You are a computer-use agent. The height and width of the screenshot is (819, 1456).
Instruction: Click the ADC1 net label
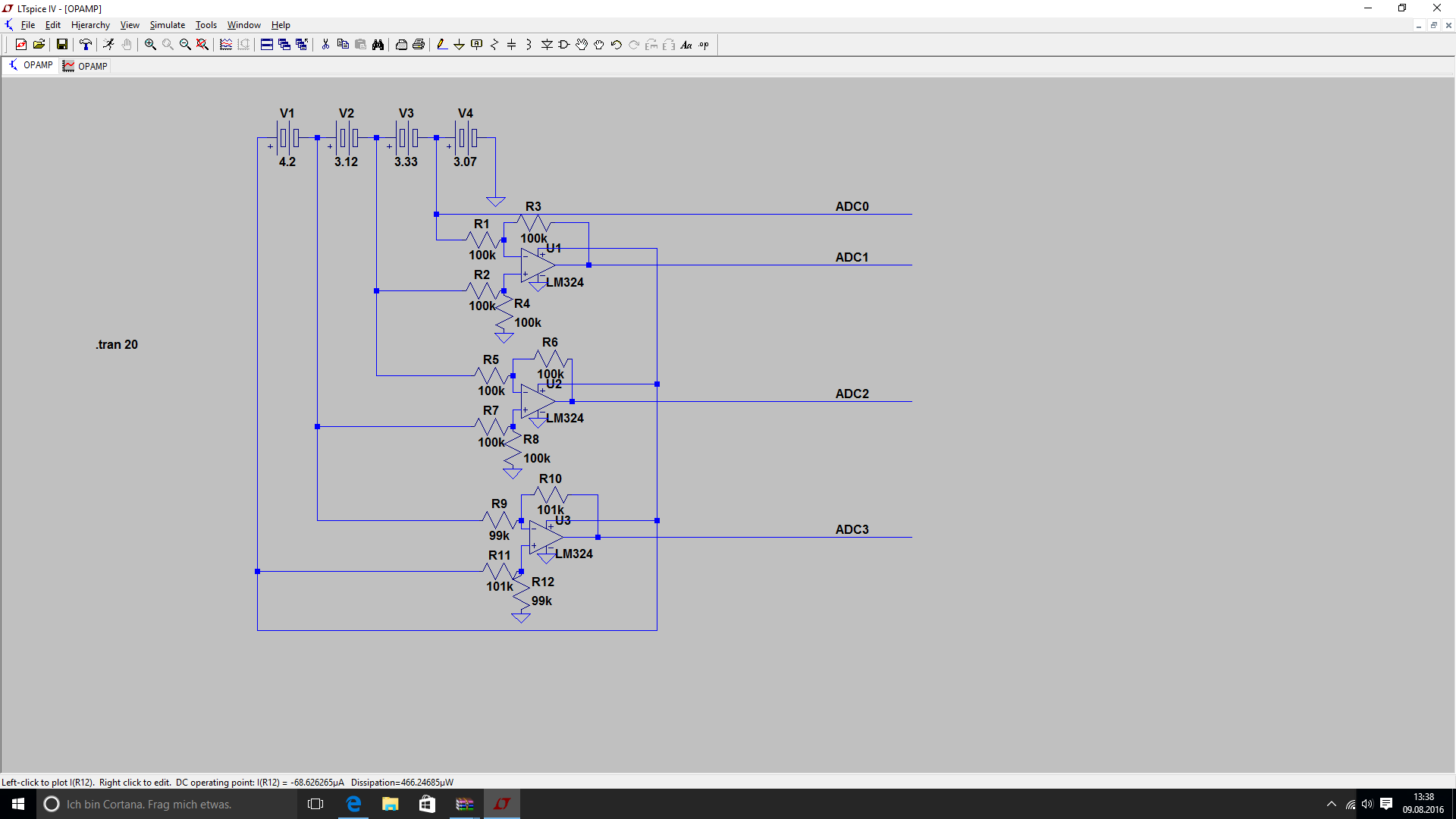click(852, 257)
